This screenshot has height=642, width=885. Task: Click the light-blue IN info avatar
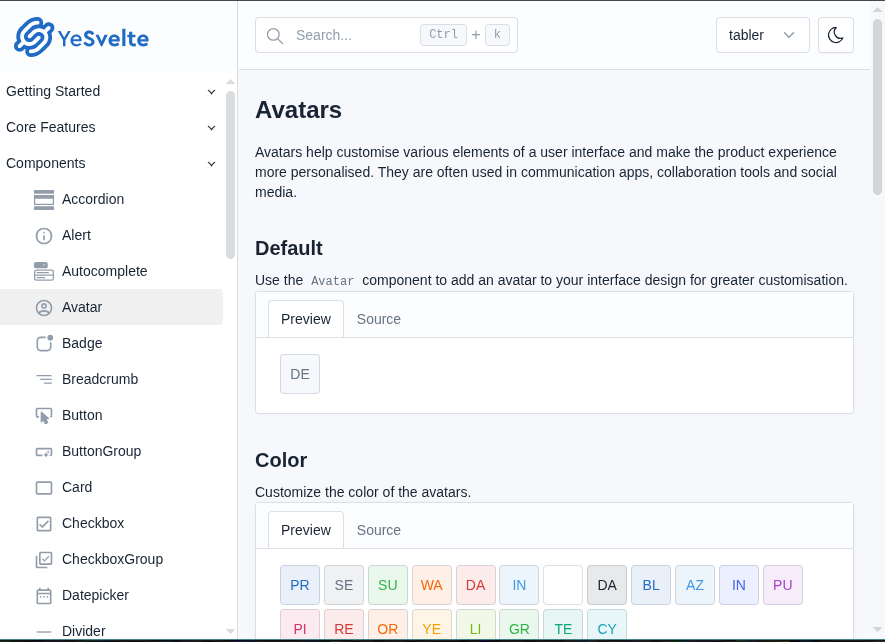click(x=519, y=585)
